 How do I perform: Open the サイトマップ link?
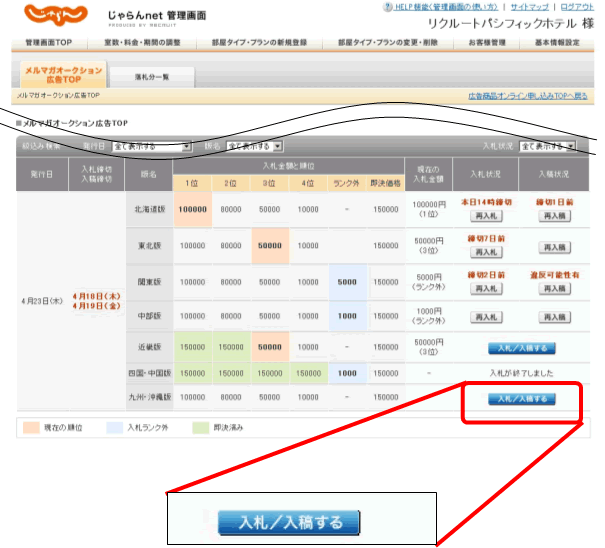[529, 7]
